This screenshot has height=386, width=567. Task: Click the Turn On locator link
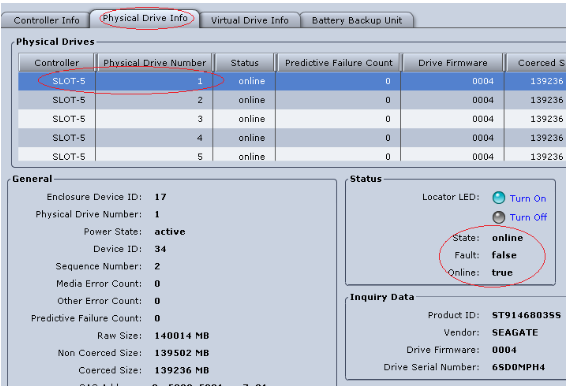click(528, 199)
